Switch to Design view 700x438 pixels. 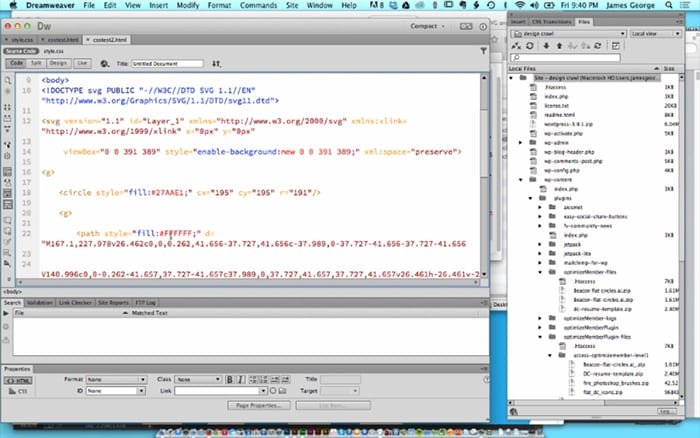[58, 63]
